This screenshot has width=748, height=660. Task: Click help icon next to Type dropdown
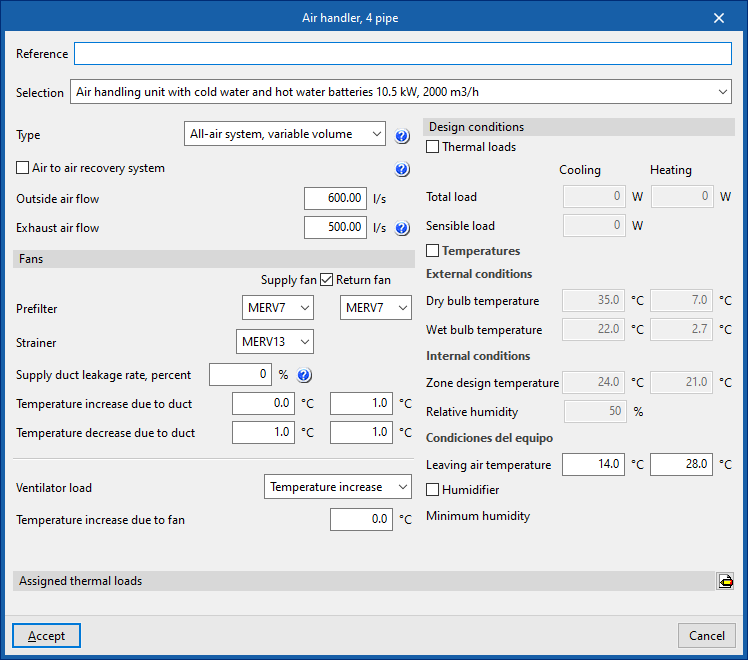(x=403, y=136)
